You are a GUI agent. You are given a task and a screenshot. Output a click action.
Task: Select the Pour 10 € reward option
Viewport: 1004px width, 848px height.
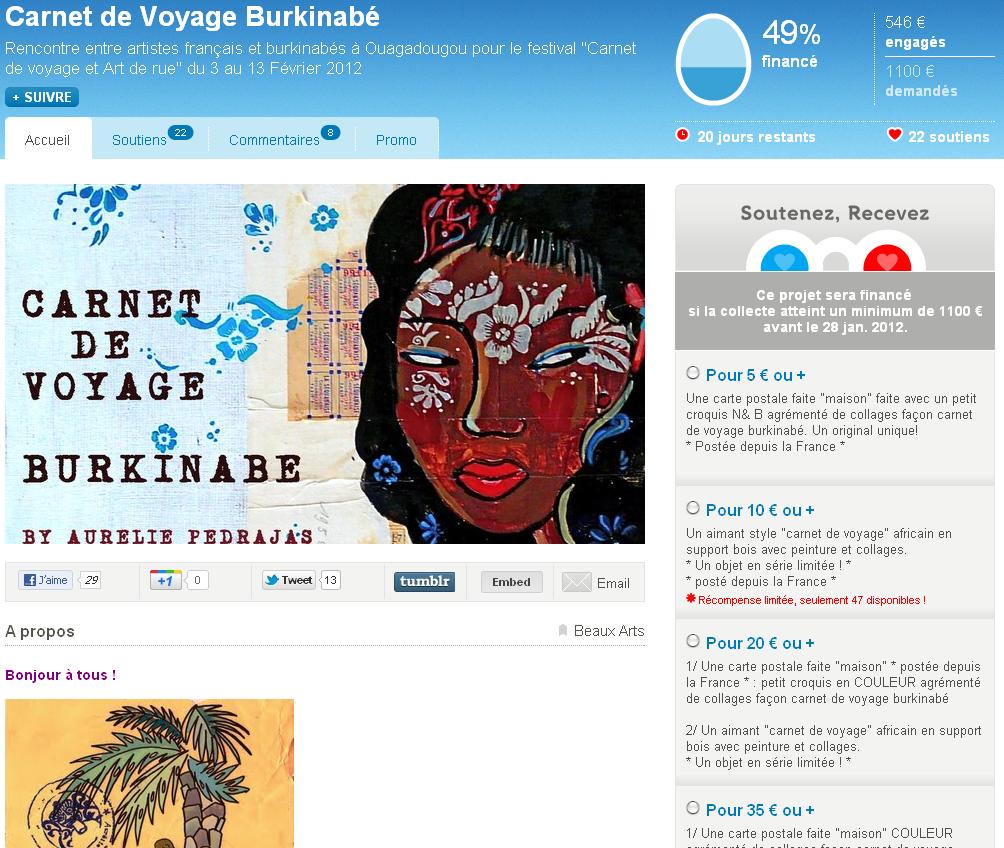point(693,508)
